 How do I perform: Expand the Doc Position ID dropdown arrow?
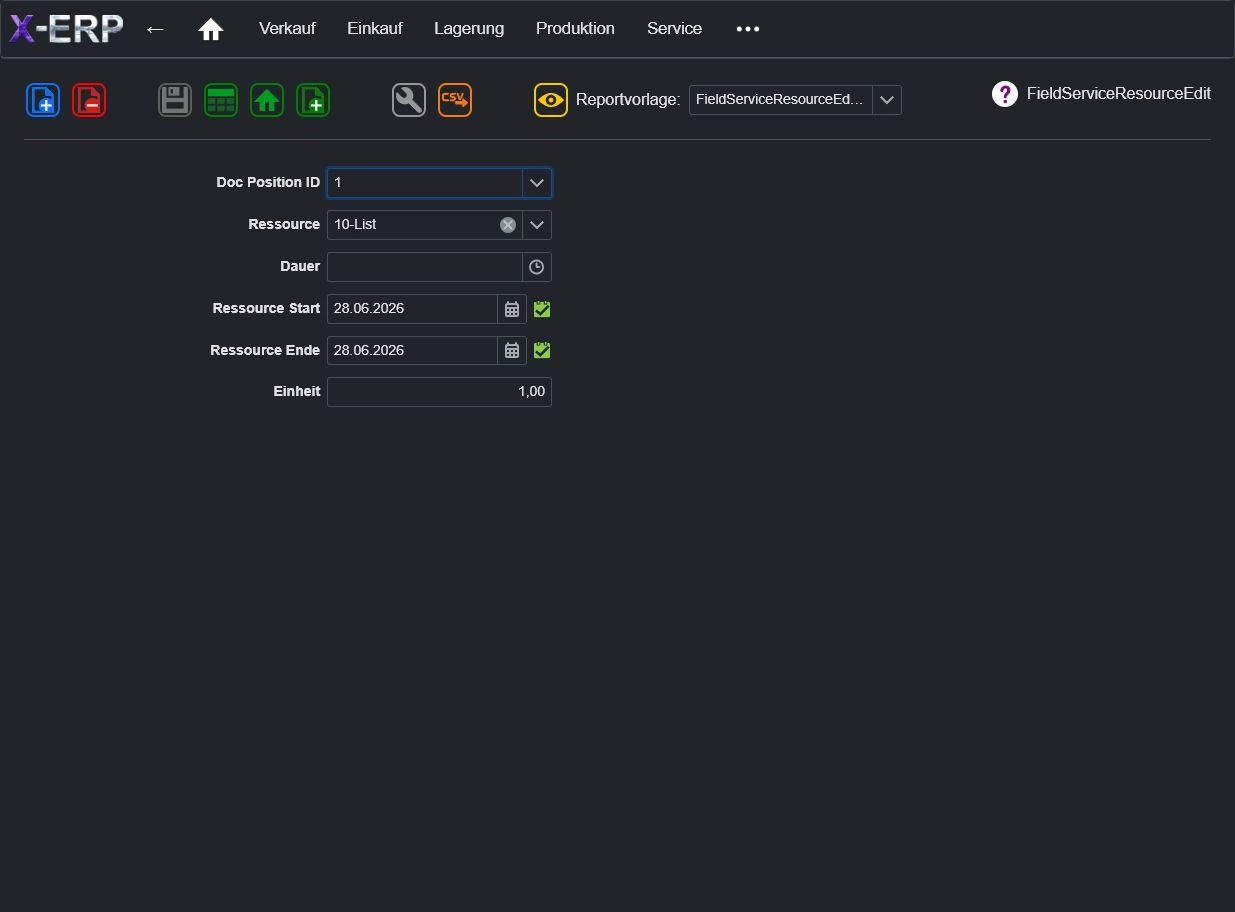click(537, 183)
